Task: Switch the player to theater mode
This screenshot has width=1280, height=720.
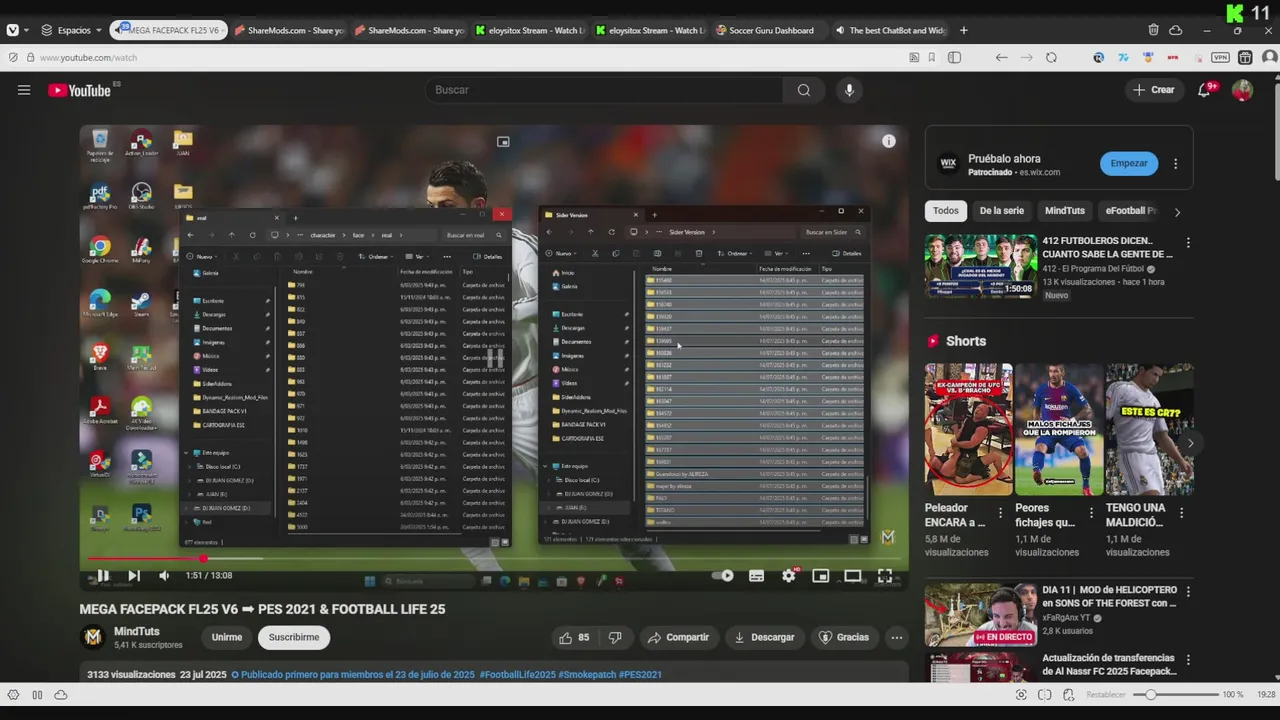Action: pyautogui.click(x=853, y=575)
